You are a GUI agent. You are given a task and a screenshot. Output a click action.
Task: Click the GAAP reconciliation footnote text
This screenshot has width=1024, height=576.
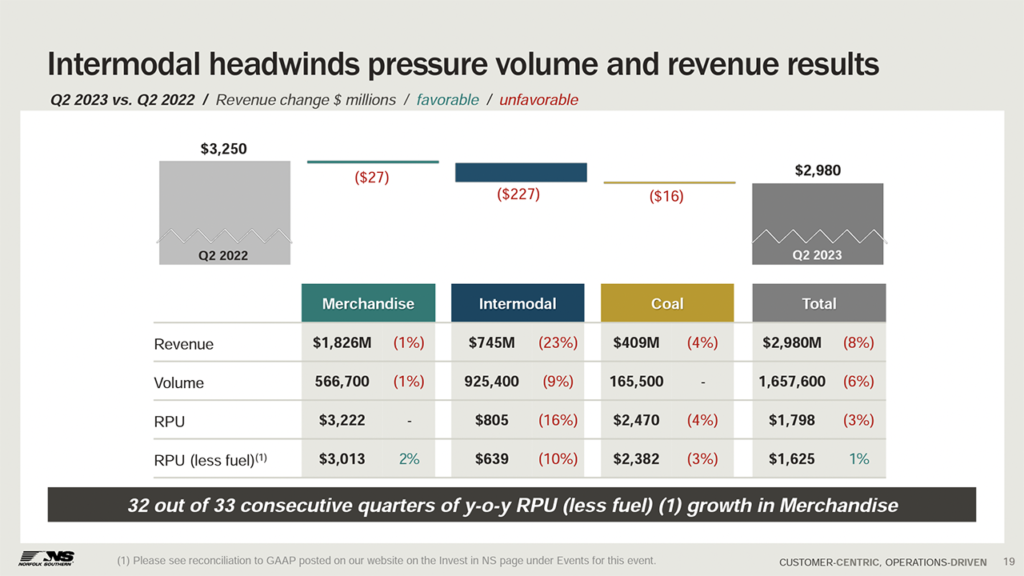(386, 558)
